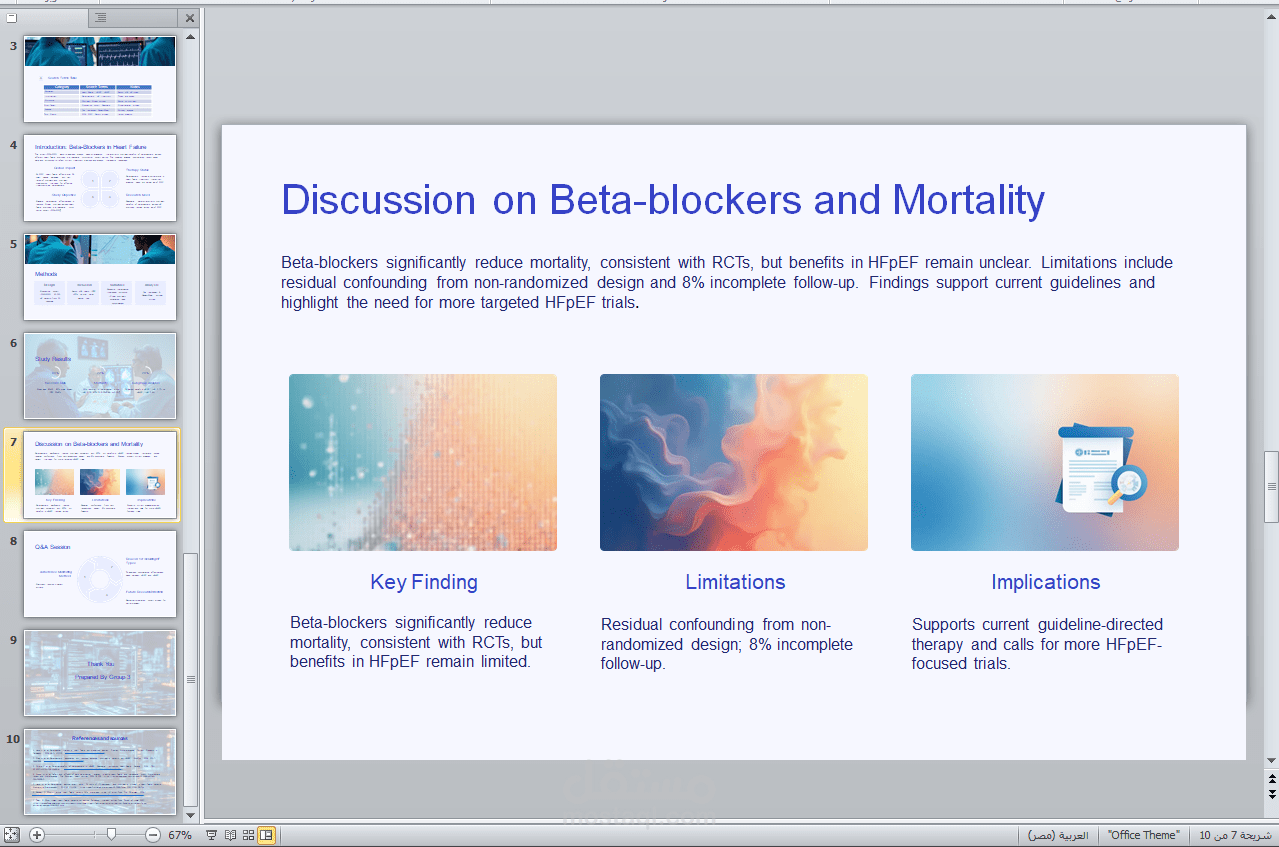This screenshot has width=1279, height=847.
Task: Click the Arabic (Egypt) language indicator
Action: 1059,835
